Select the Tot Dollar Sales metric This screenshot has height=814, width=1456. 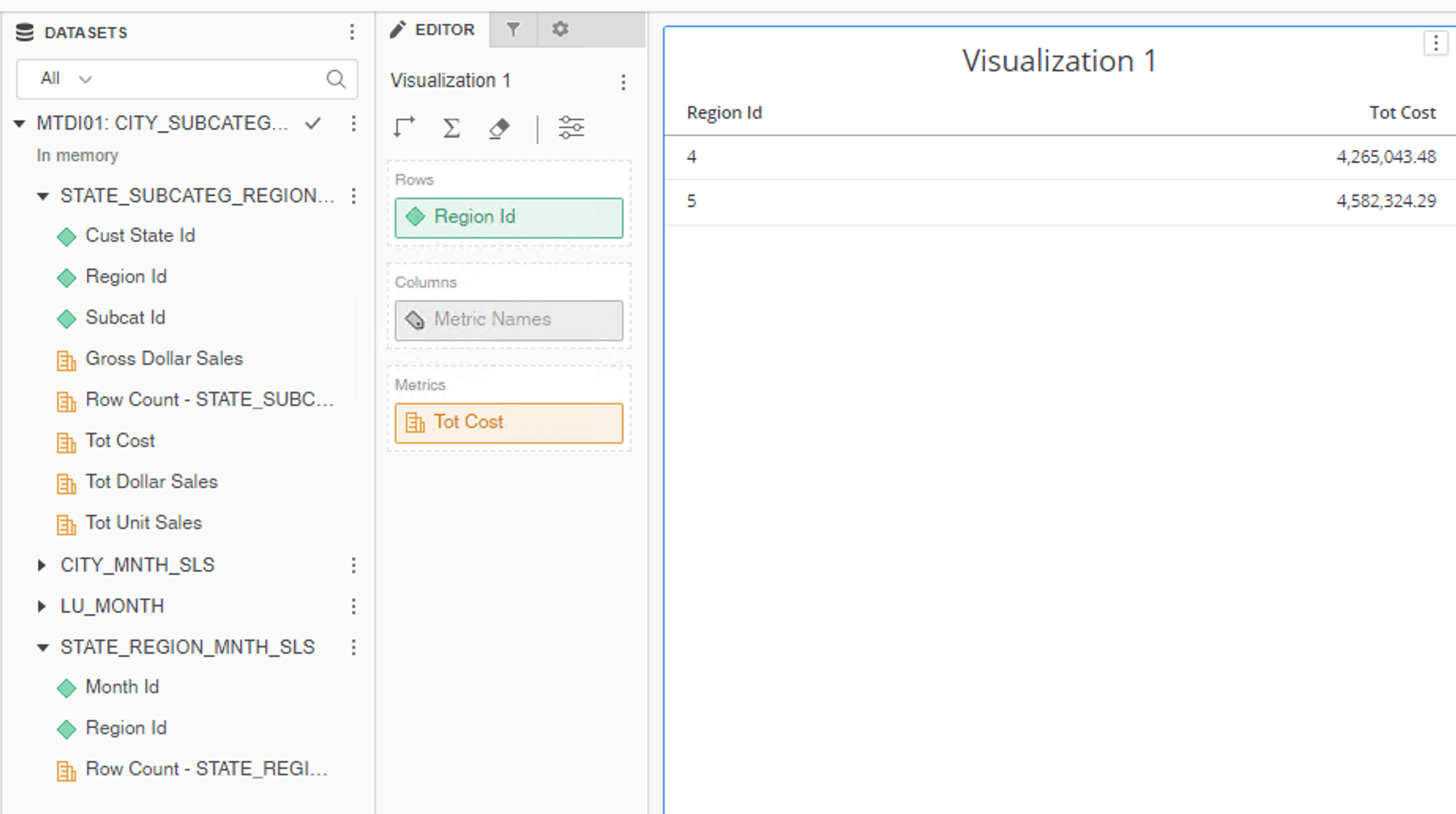point(151,482)
